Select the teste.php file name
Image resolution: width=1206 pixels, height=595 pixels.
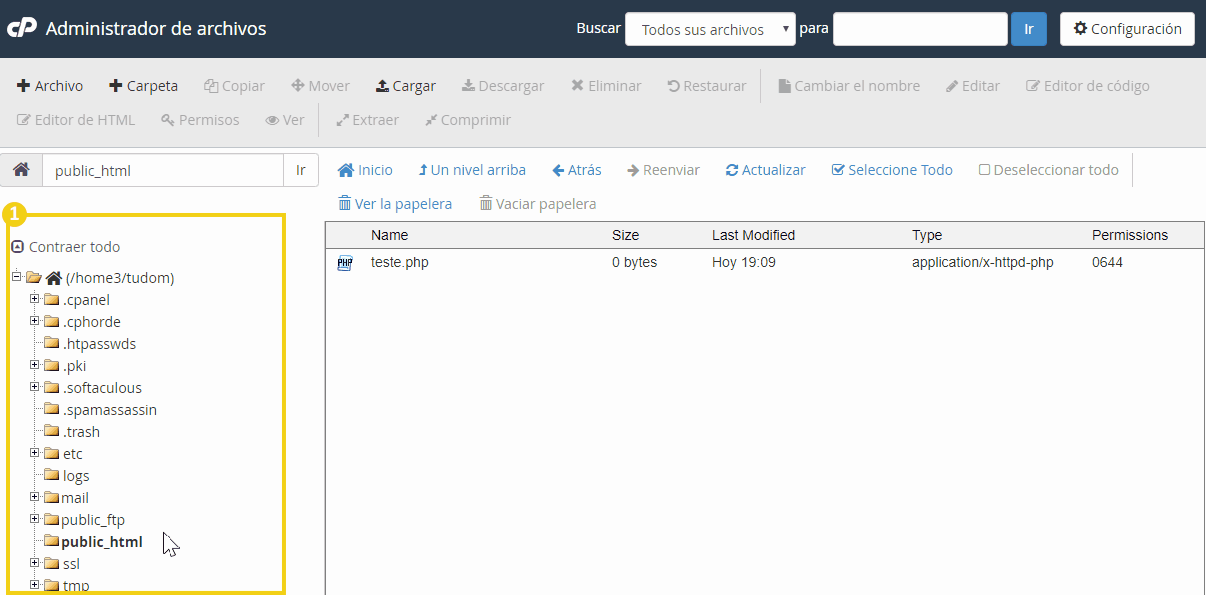(400, 263)
